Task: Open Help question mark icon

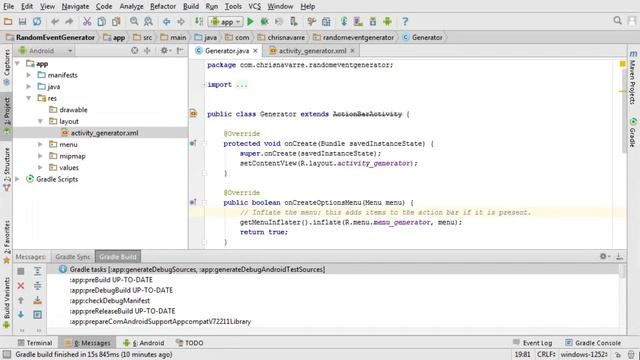Action: (x=405, y=22)
